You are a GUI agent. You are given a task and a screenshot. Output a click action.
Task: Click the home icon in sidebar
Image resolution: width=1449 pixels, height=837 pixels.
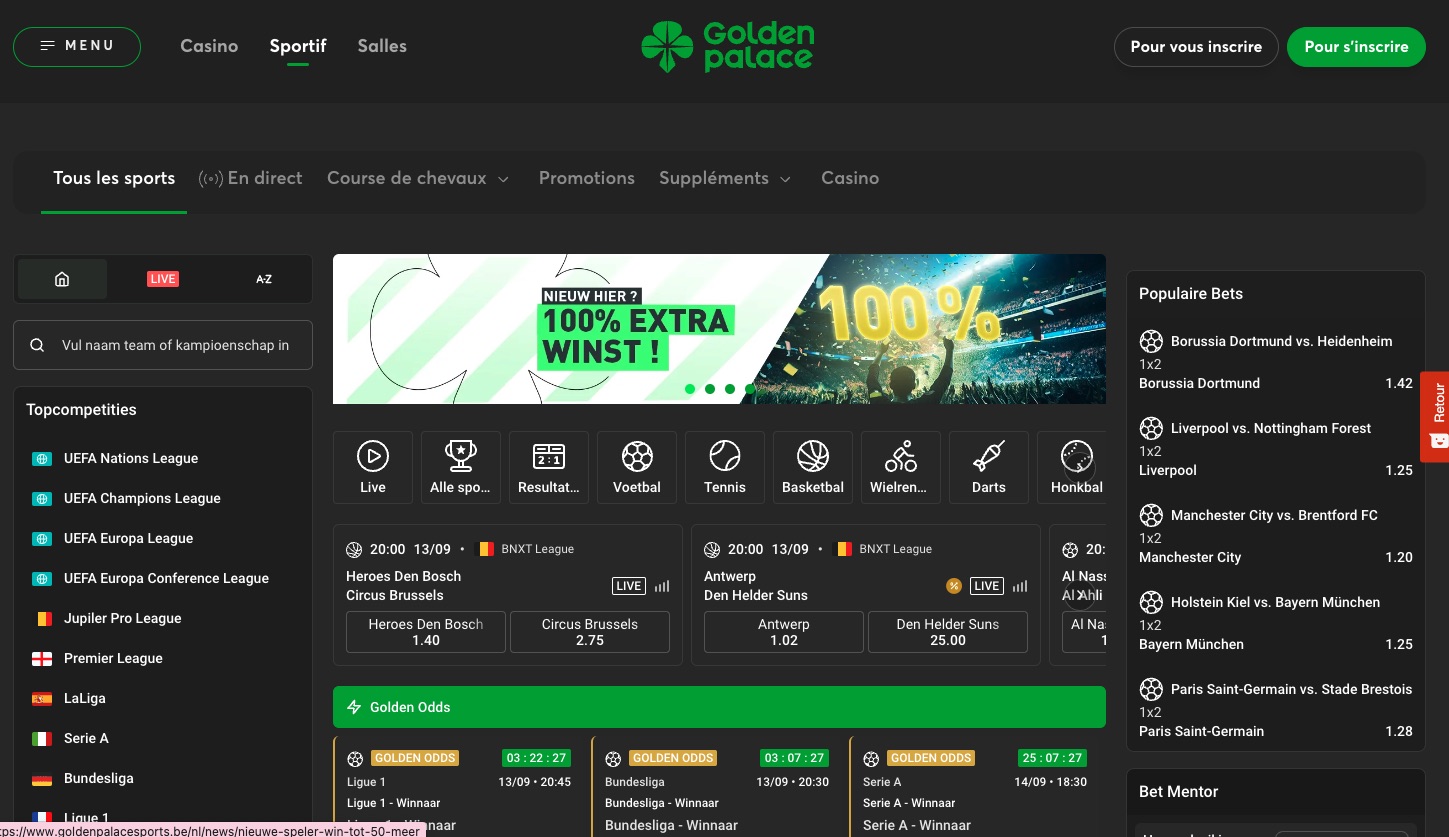(62, 279)
